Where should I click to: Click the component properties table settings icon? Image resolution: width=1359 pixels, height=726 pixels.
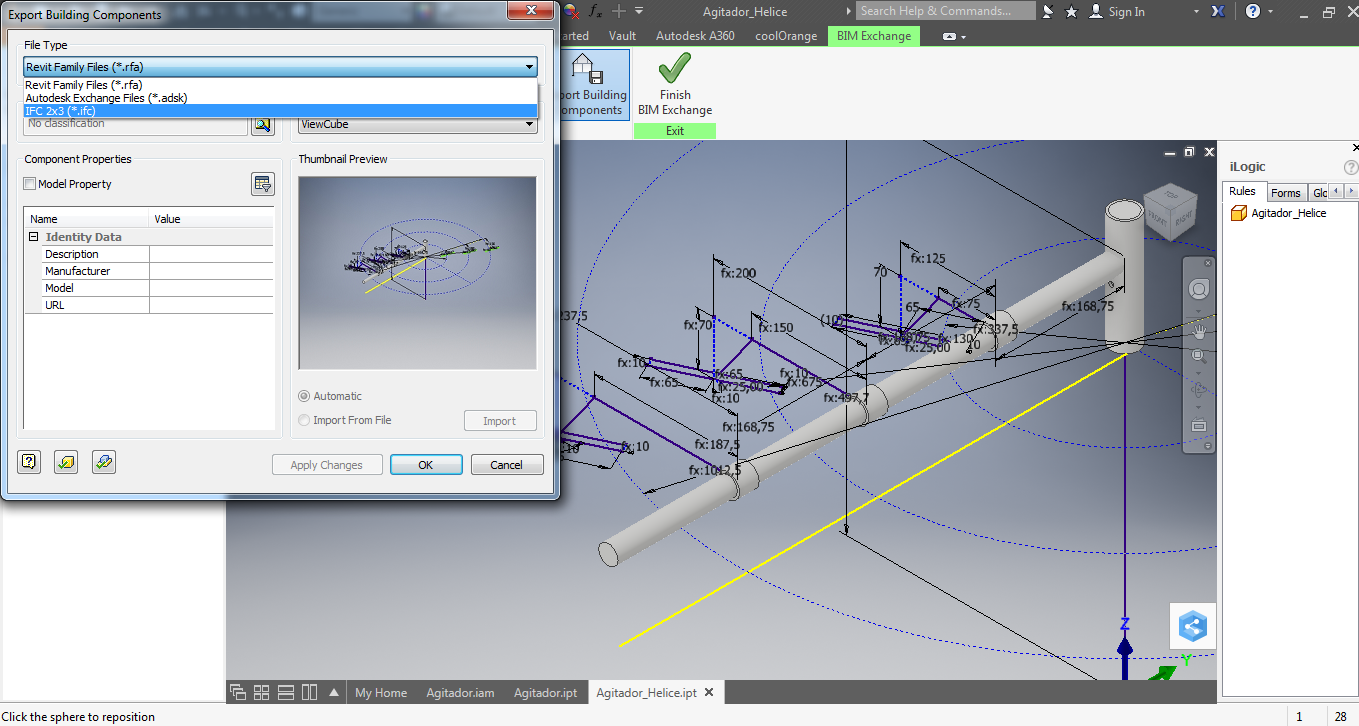click(x=262, y=184)
